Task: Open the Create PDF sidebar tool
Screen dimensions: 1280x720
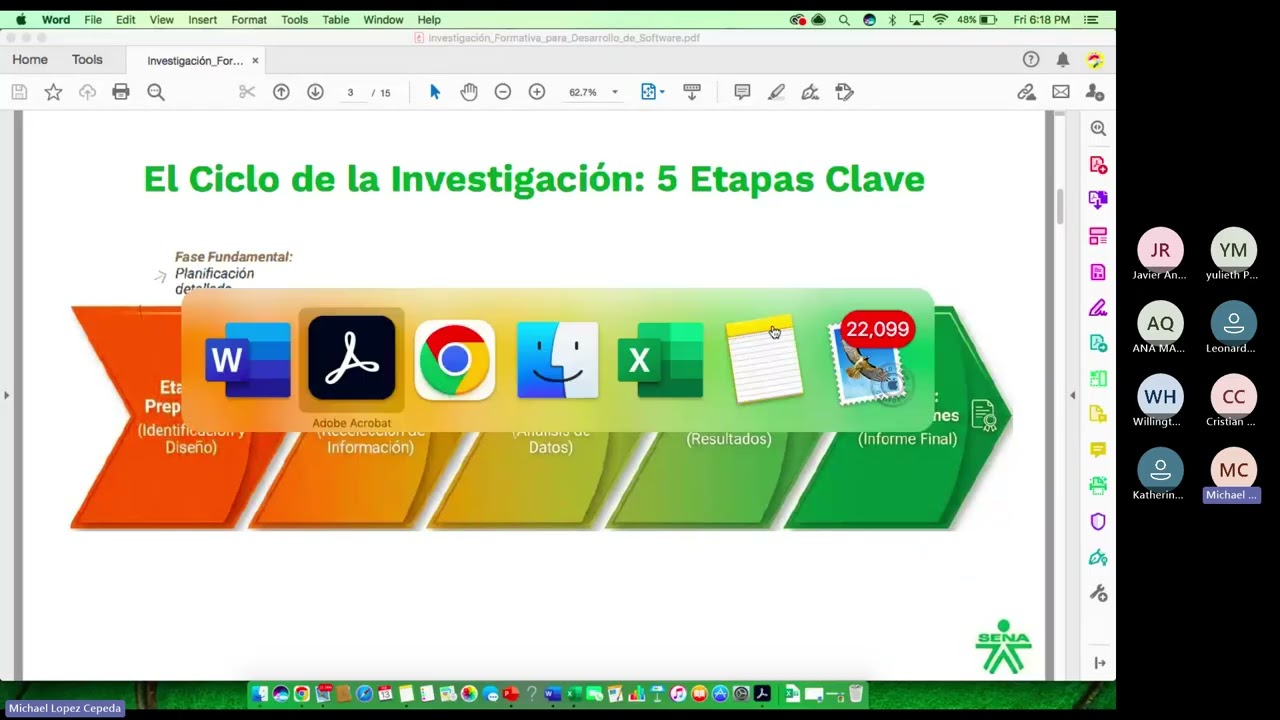Action: (x=1098, y=165)
